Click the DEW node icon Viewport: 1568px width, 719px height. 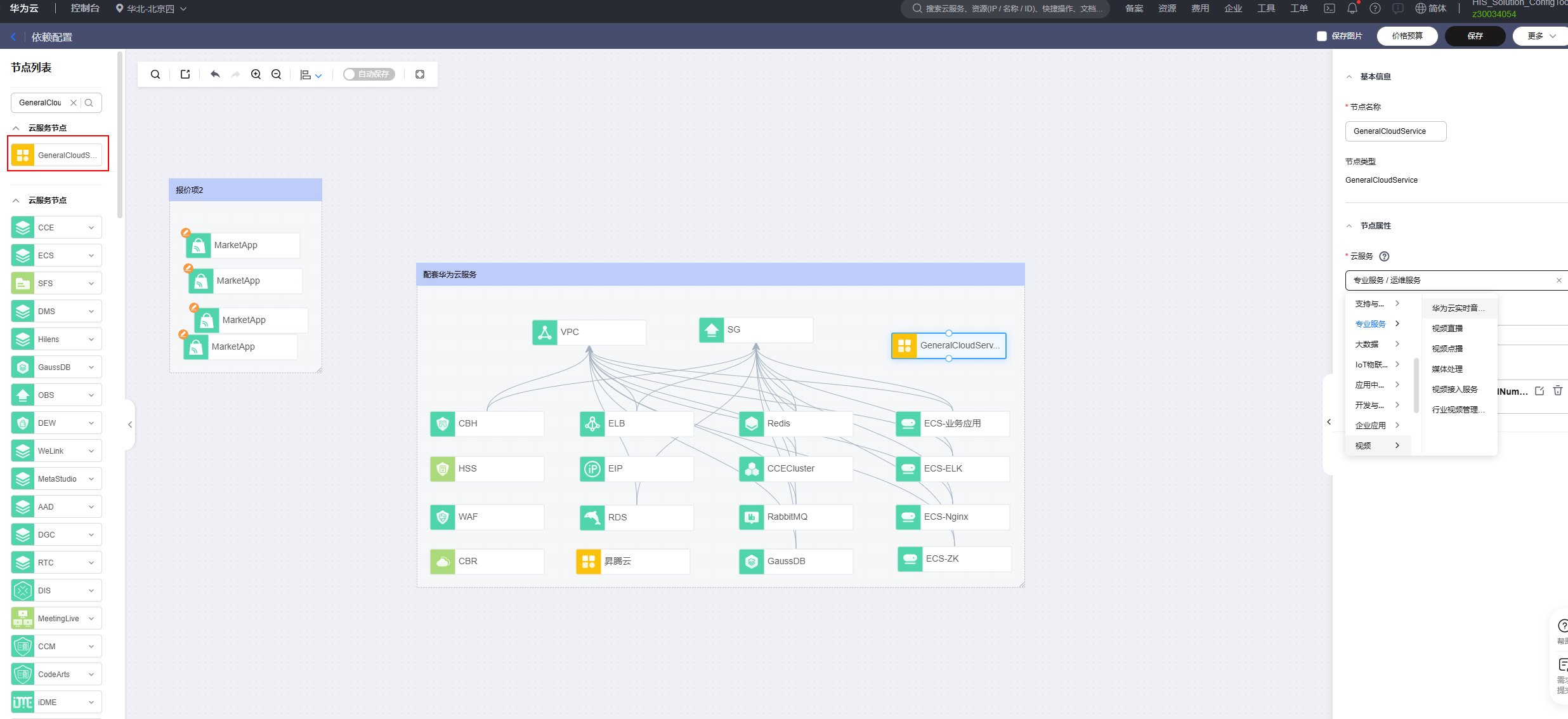[x=23, y=423]
